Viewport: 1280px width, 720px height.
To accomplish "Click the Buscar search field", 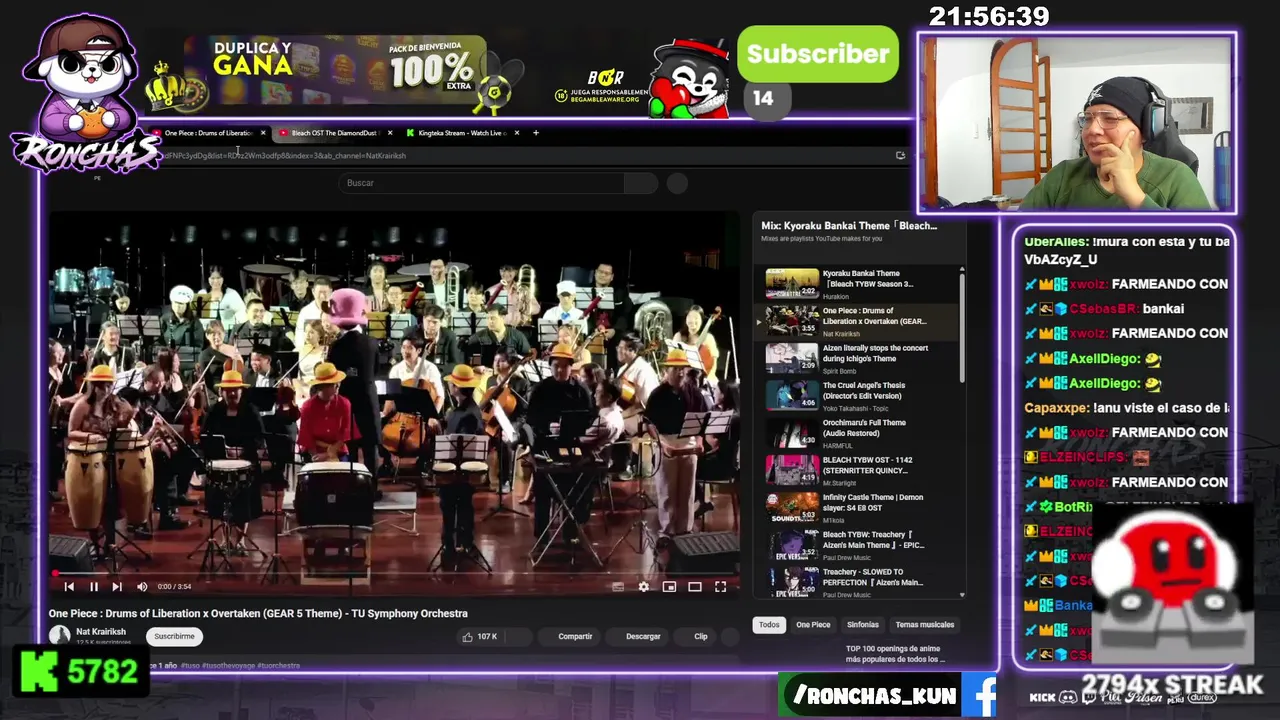I will click(x=482, y=183).
